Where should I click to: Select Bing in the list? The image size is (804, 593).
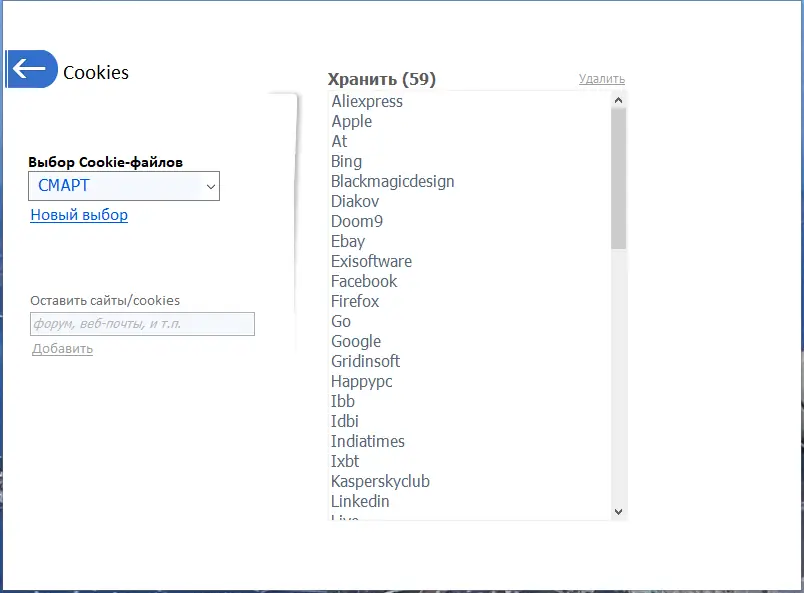coord(346,162)
